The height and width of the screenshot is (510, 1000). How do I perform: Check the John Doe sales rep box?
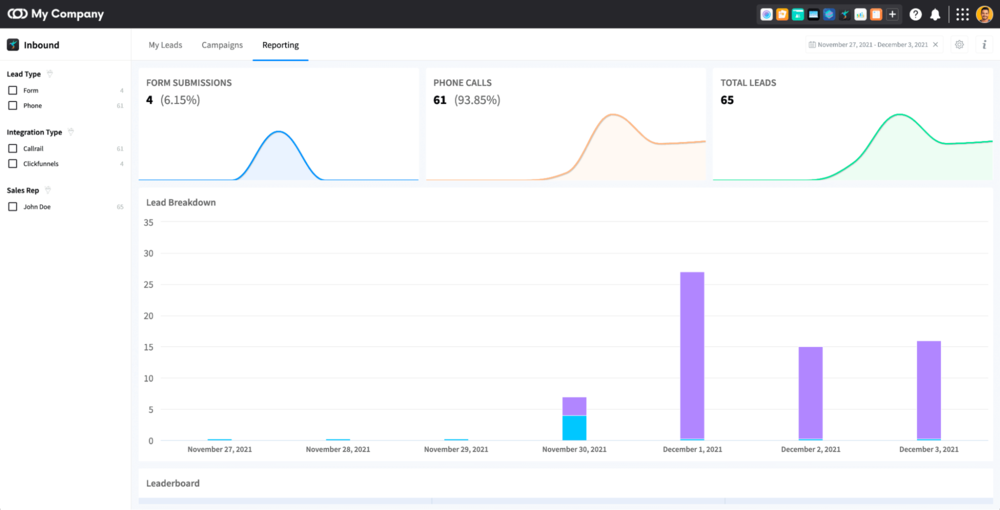(13, 207)
